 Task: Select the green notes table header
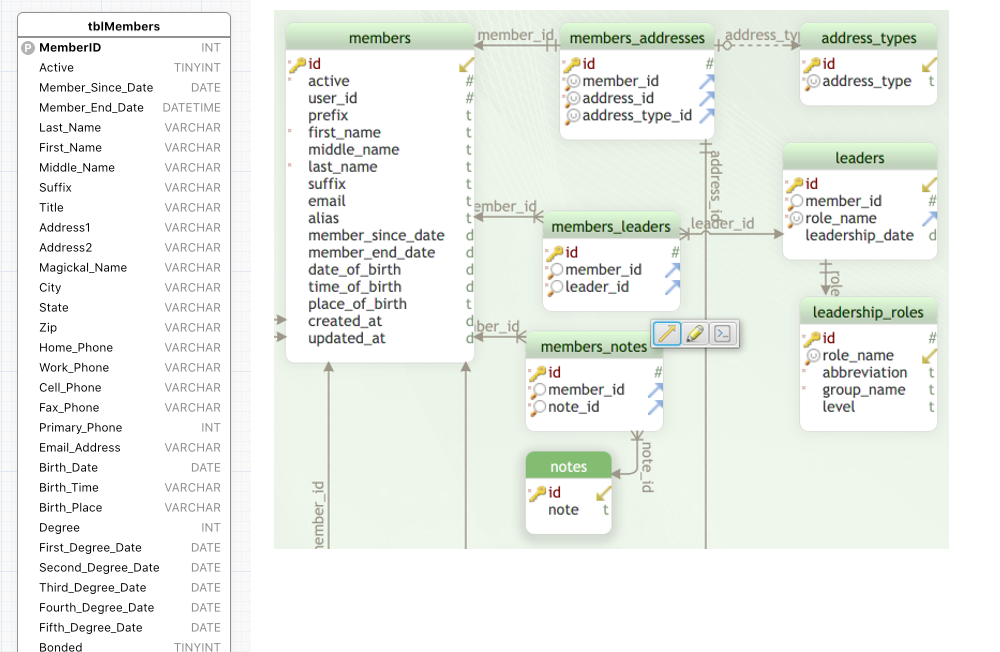tap(568, 466)
